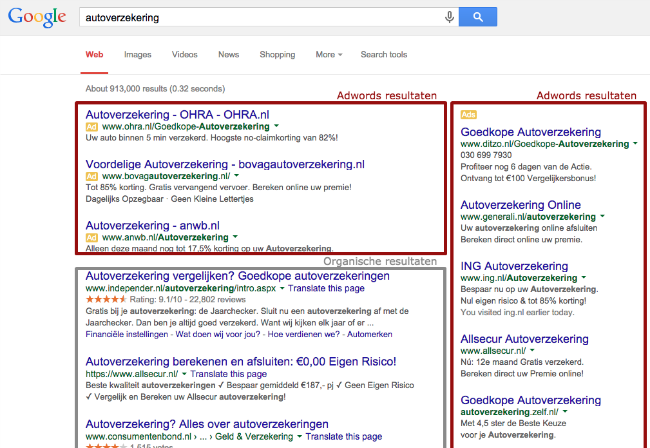Click Ad badge next to anwb.nl URL

pyautogui.click(x=91, y=237)
